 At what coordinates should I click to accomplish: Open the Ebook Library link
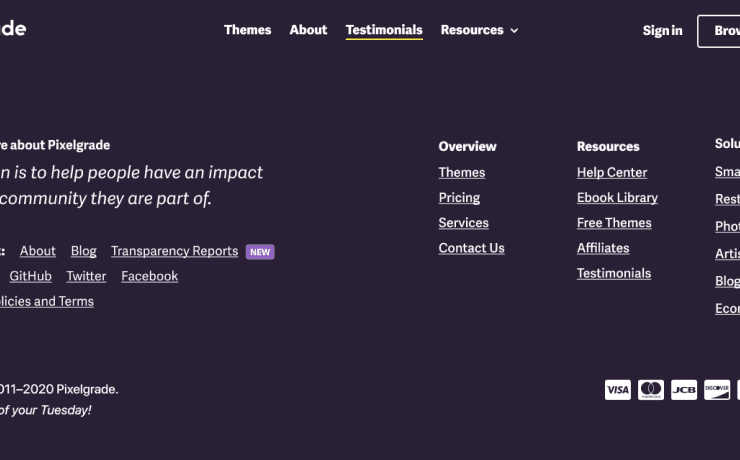click(x=617, y=198)
